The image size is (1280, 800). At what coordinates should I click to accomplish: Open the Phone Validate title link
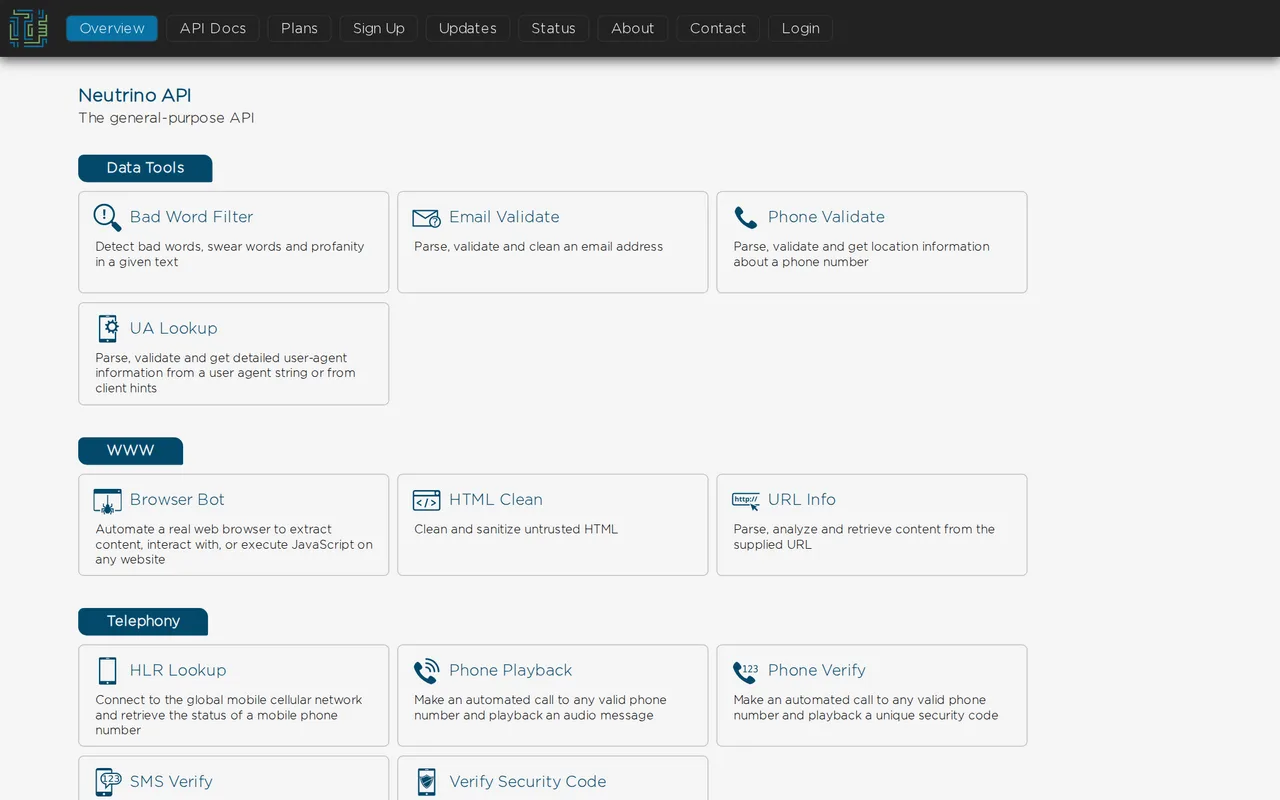pyautogui.click(x=826, y=217)
